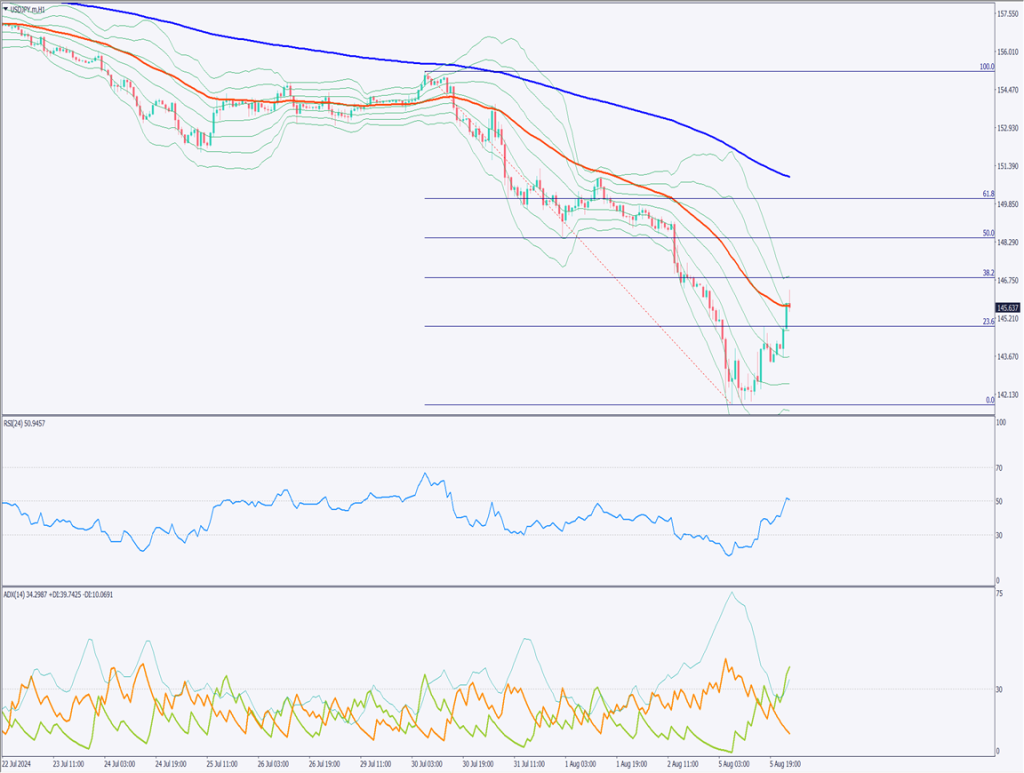This screenshot has width=1024, height=773.
Task: Select the Fibonacci 38.2 level label
Action: [987, 272]
